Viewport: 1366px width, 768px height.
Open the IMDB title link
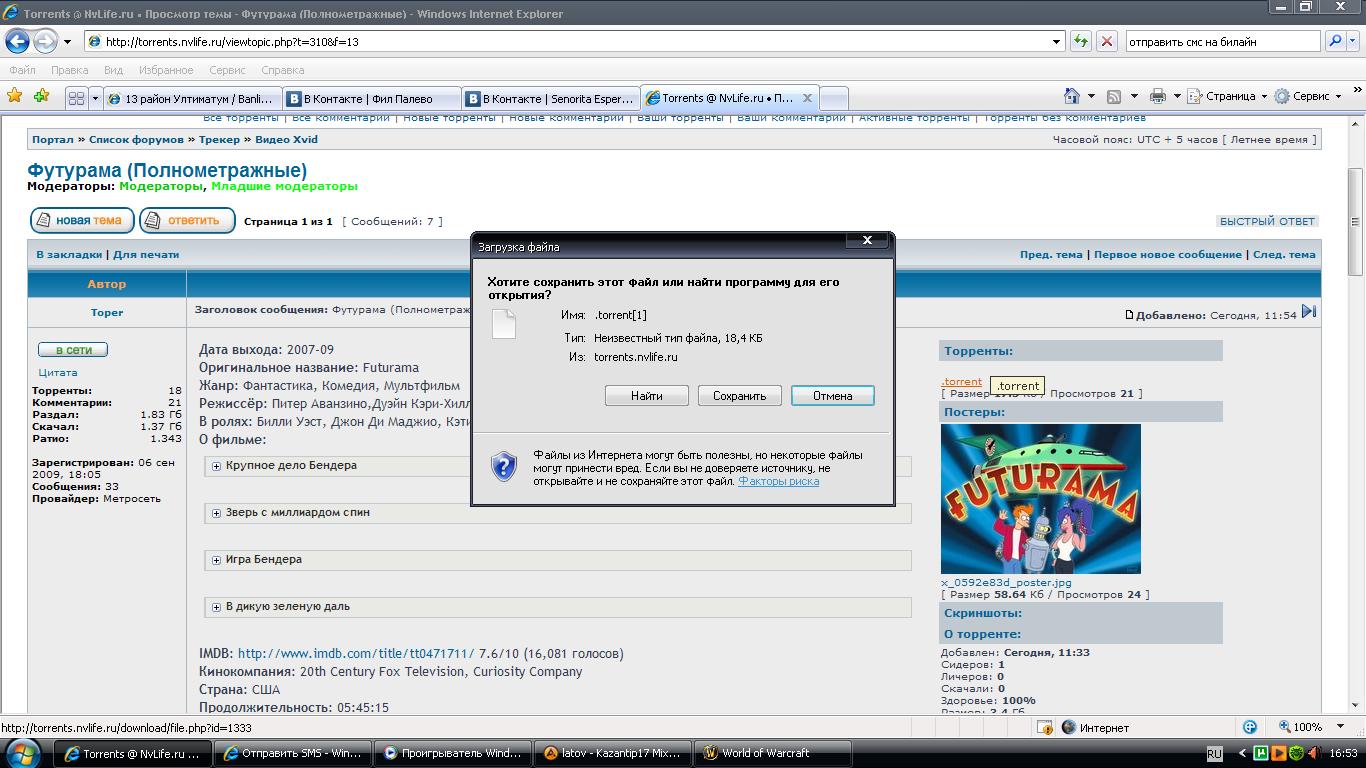tap(356, 654)
